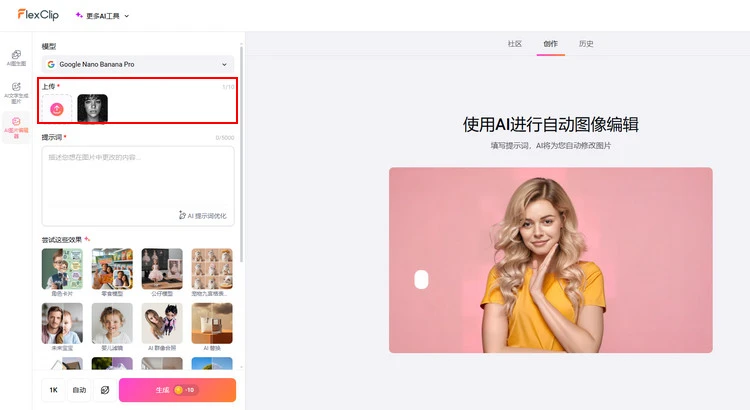
Task: Open the Google Nano Banana Pro model dropdown
Action: click(x=138, y=64)
